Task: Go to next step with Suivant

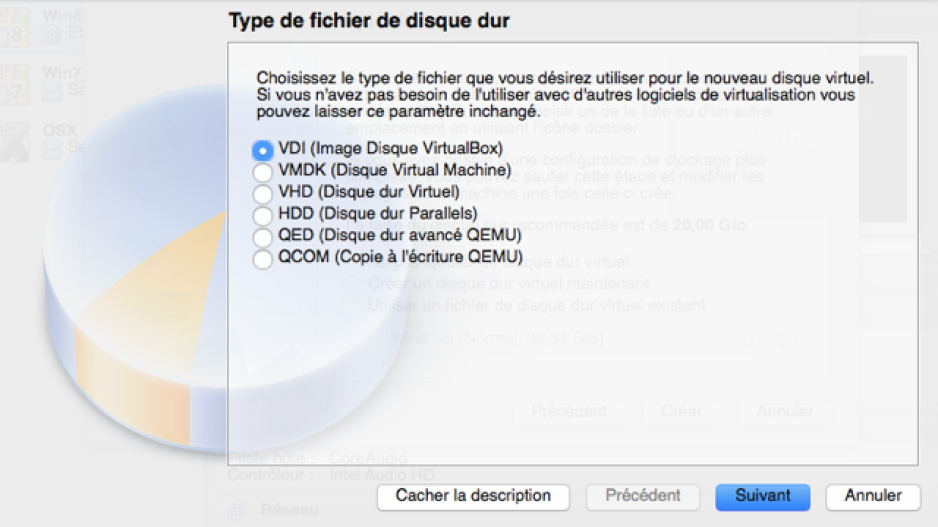Action: click(763, 496)
